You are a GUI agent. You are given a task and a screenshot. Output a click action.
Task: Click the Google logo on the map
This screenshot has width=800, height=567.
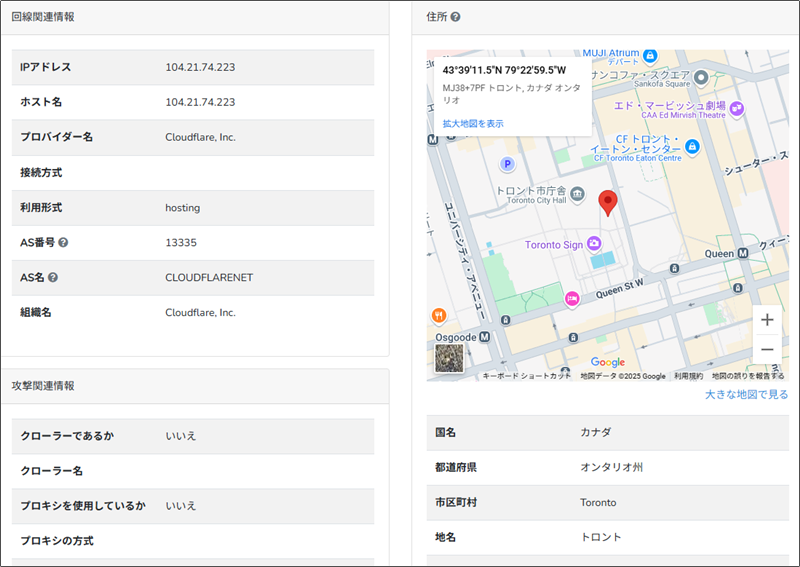coord(607,362)
